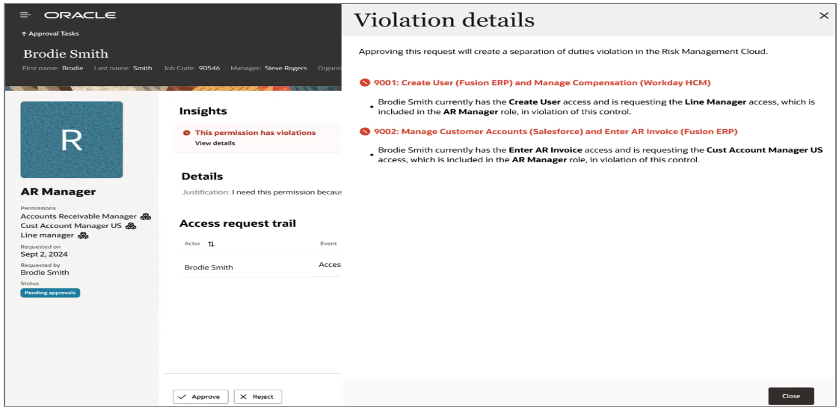The height and width of the screenshot is (410, 840).
Task: Click the Line manager permission text
Action: tap(47, 235)
